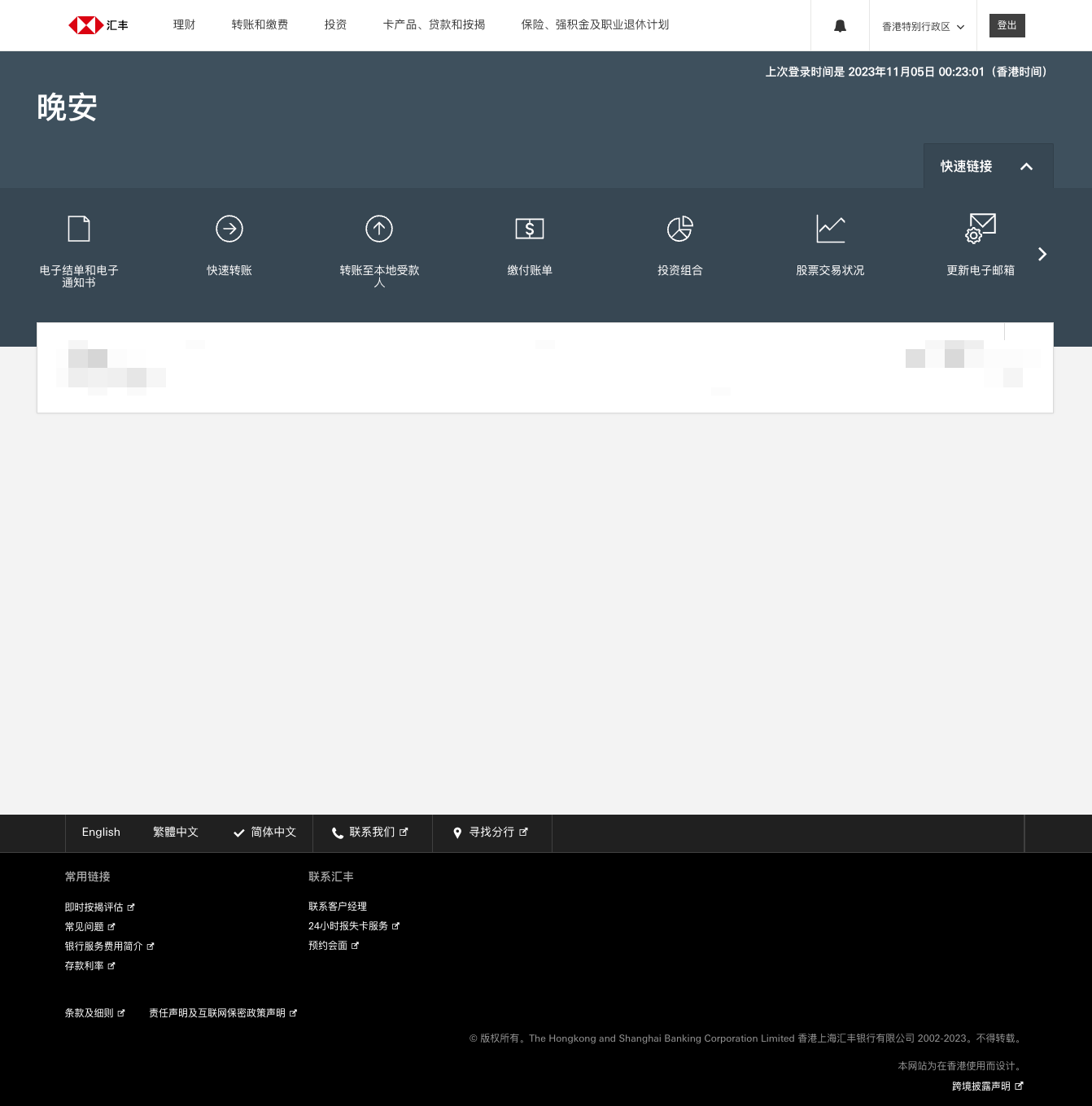Click the quick transfer arrow icon
Image resolution: width=1092 pixels, height=1106 pixels.
tap(229, 229)
